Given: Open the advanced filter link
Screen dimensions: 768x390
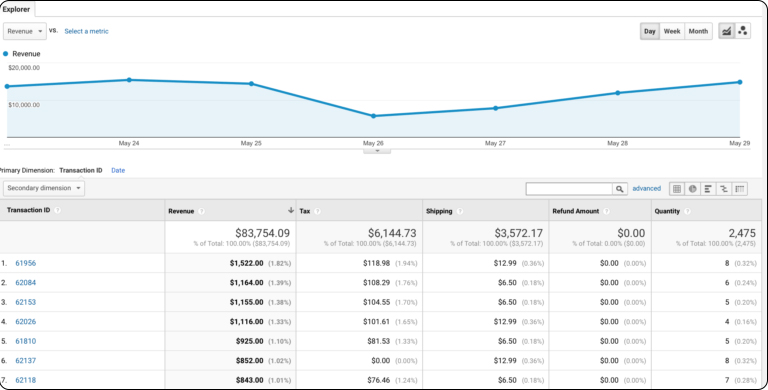Looking at the screenshot, I should [x=647, y=188].
